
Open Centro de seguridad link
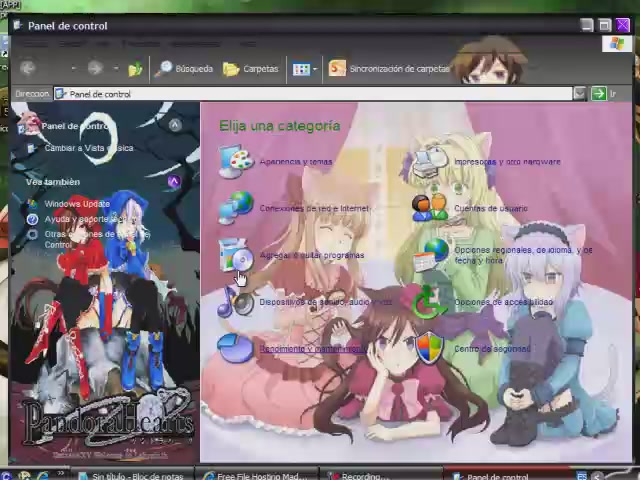click(492, 349)
